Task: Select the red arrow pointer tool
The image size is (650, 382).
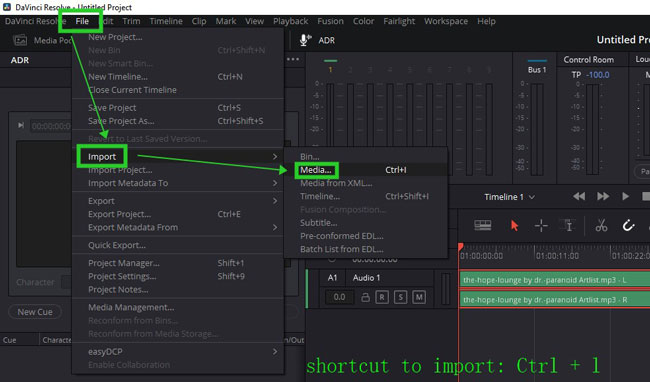Action: point(514,225)
